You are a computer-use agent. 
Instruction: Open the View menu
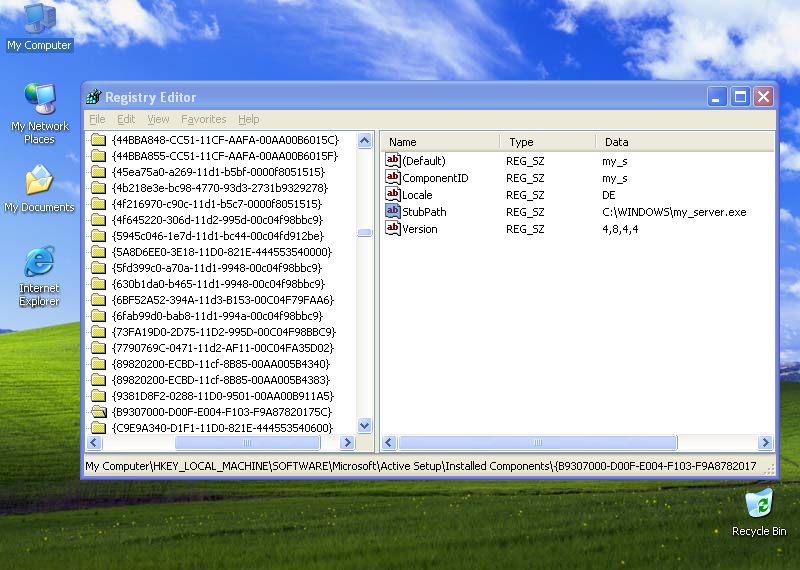158,119
